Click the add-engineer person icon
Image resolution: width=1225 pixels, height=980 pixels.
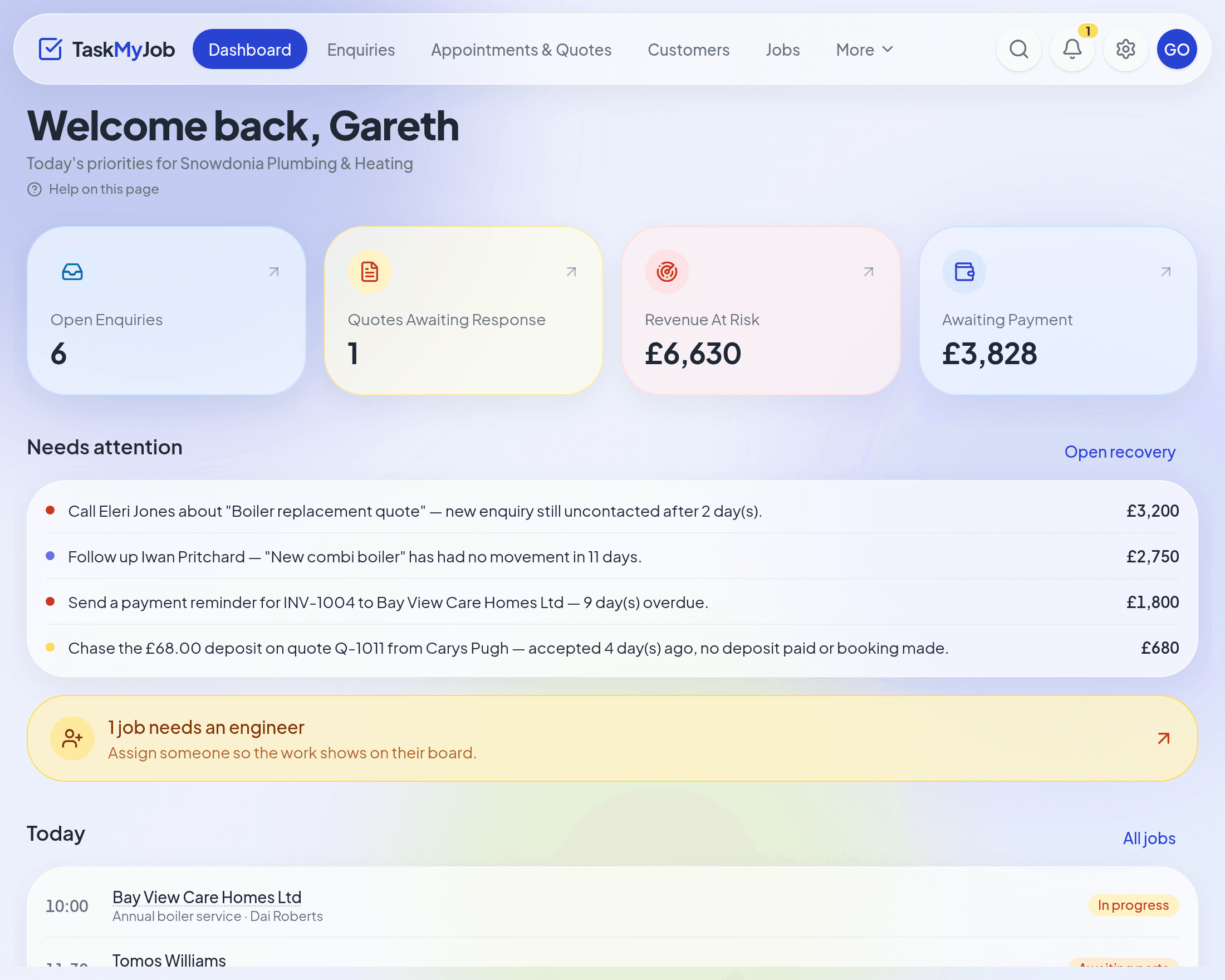(72, 738)
